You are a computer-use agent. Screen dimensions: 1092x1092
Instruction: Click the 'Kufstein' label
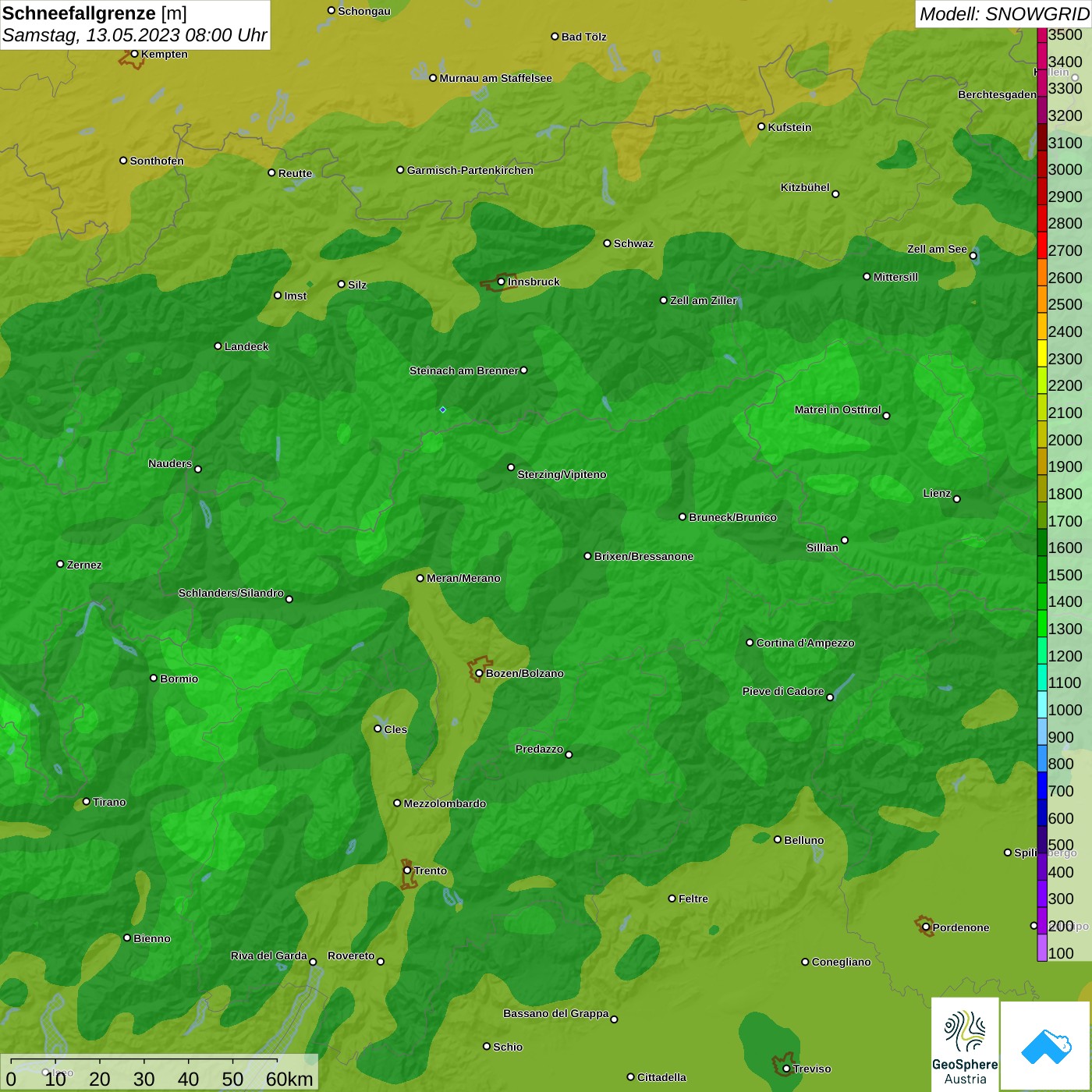pos(790,127)
